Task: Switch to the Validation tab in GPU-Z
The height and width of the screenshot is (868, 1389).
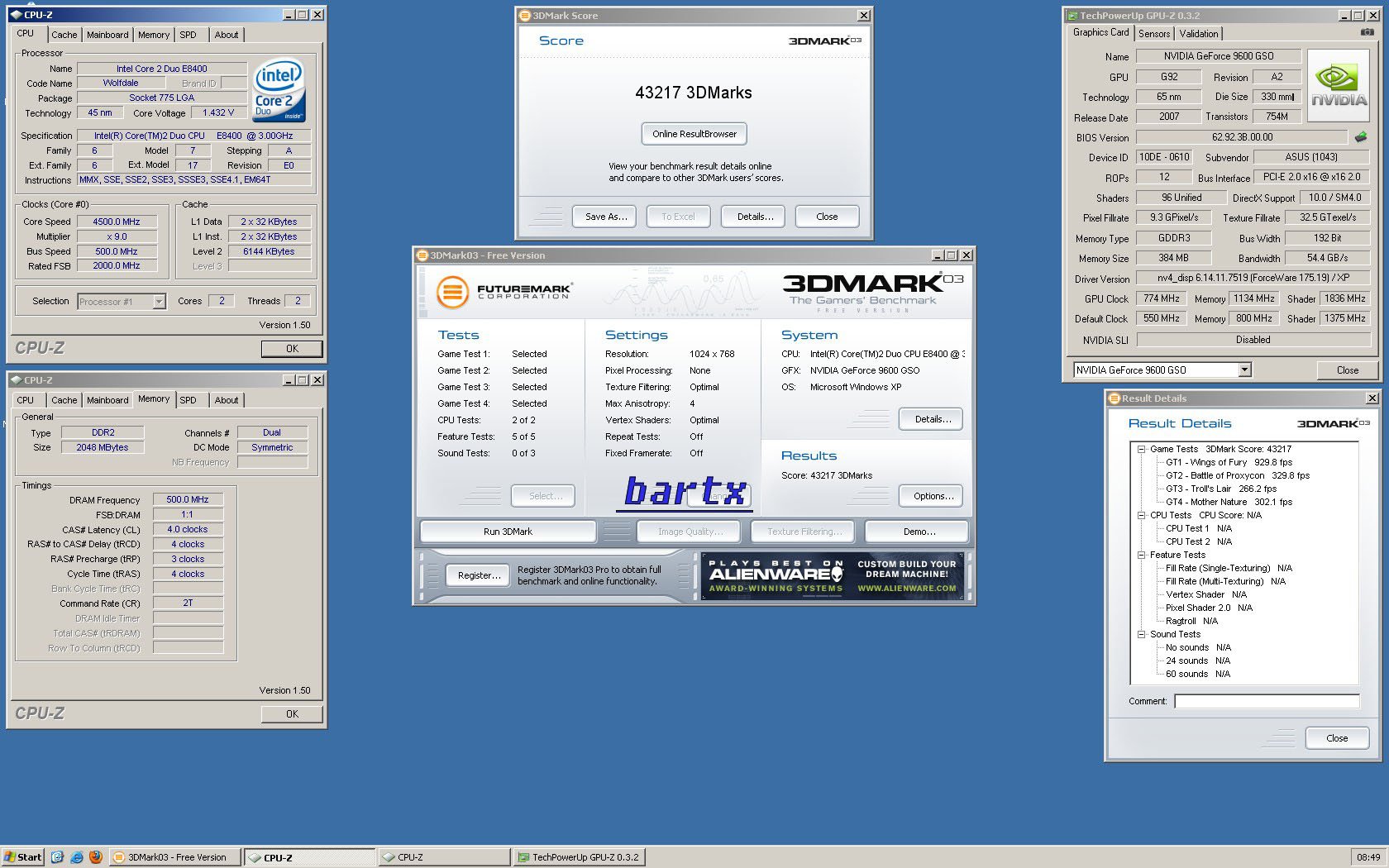Action: 1199,34
